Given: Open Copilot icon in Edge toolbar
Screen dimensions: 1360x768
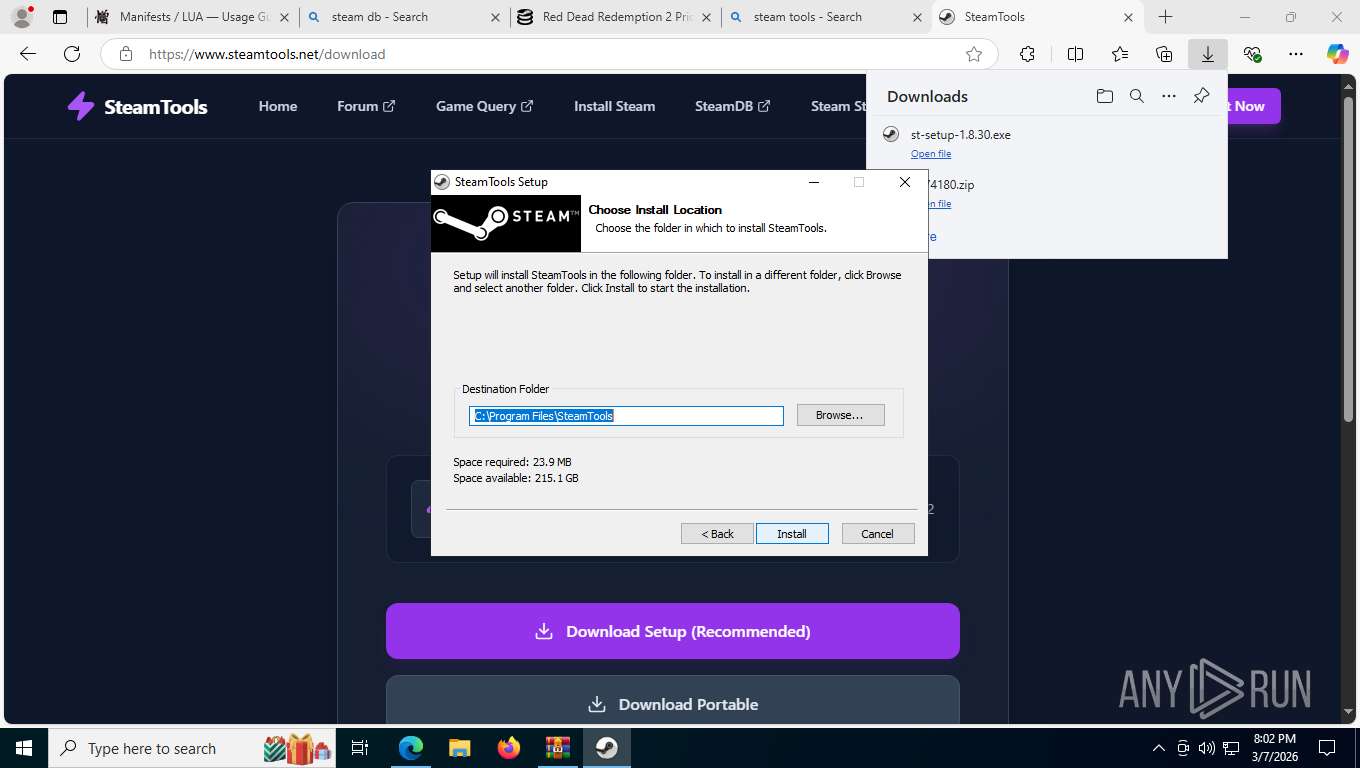Looking at the screenshot, I should [x=1338, y=54].
